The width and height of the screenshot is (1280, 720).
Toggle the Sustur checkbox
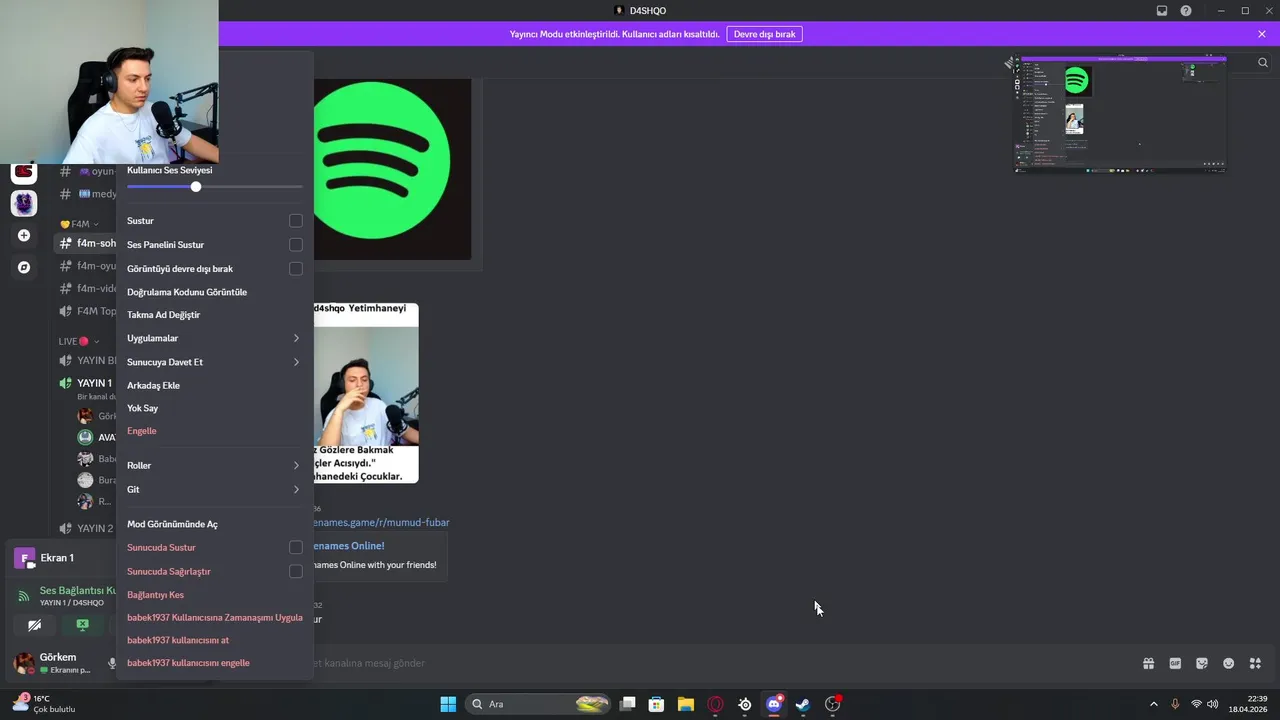click(296, 220)
